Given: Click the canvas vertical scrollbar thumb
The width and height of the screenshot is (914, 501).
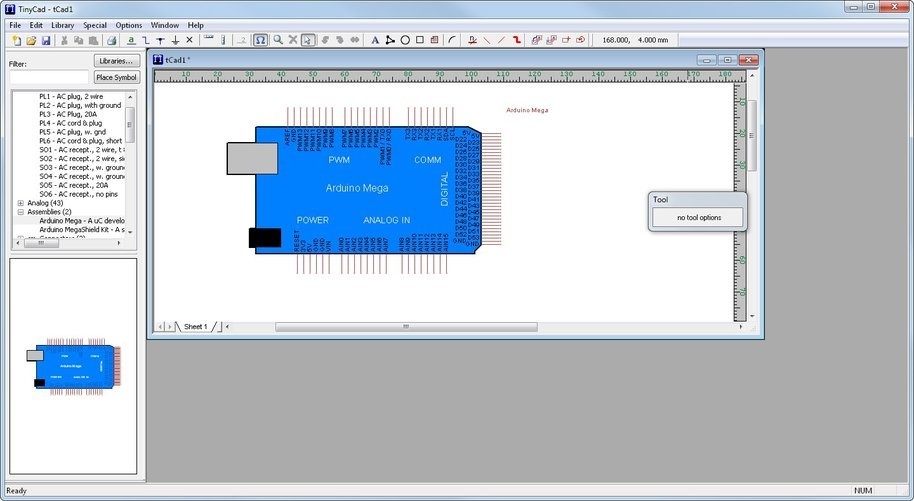Looking at the screenshot, I should tap(752, 135).
